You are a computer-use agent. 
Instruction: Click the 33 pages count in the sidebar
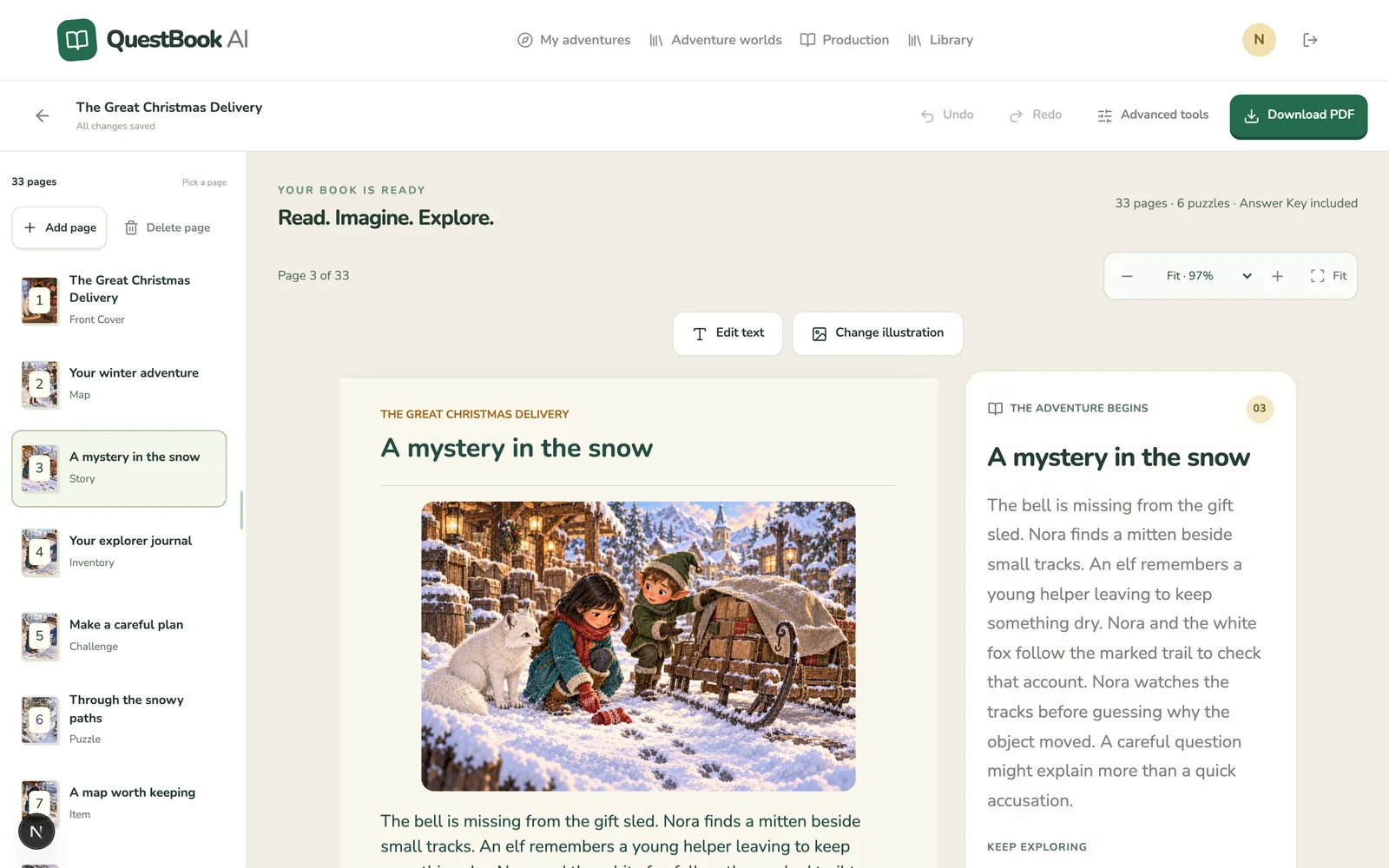click(x=34, y=182)
